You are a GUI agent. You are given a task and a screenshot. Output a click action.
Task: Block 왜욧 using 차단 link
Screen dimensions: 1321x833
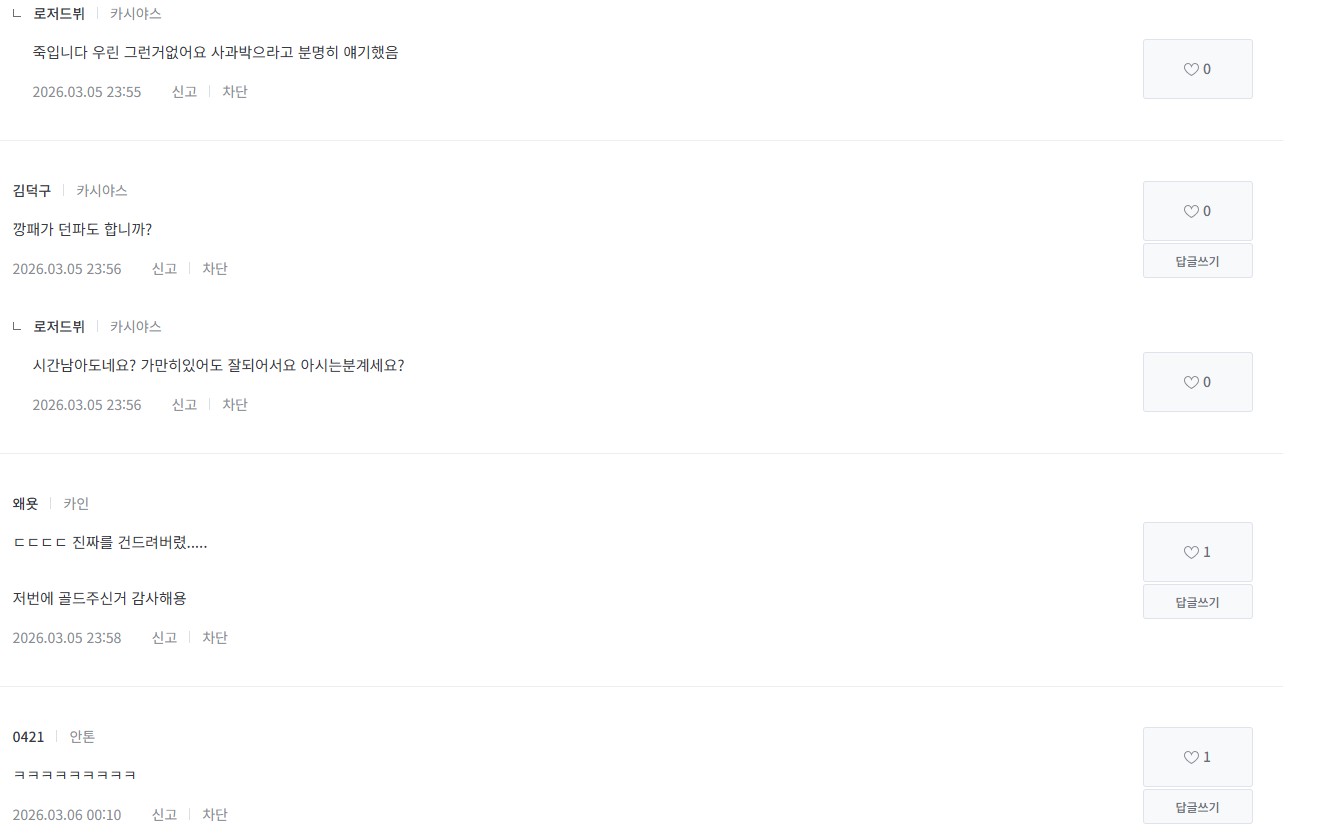coord(215,637)
